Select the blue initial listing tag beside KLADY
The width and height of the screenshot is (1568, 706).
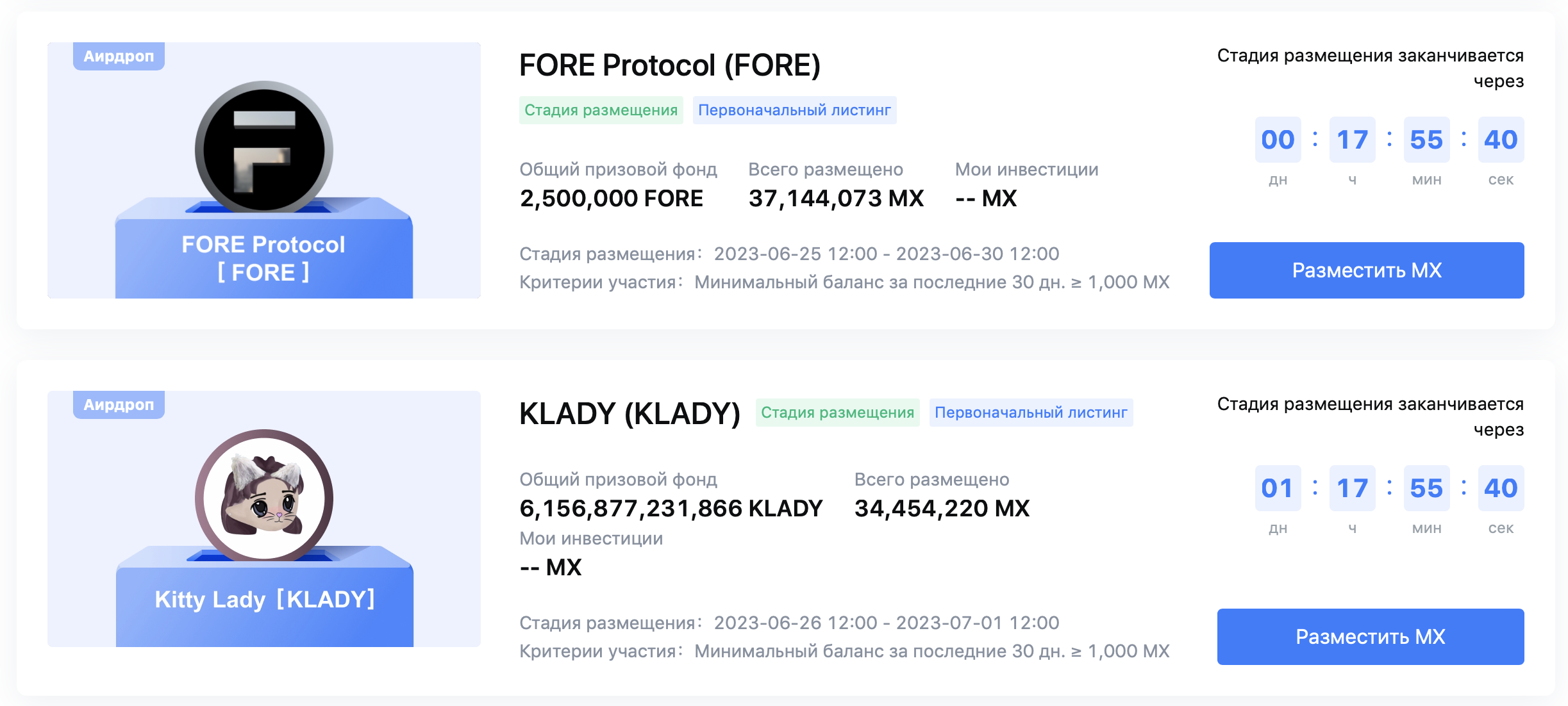1031,413
